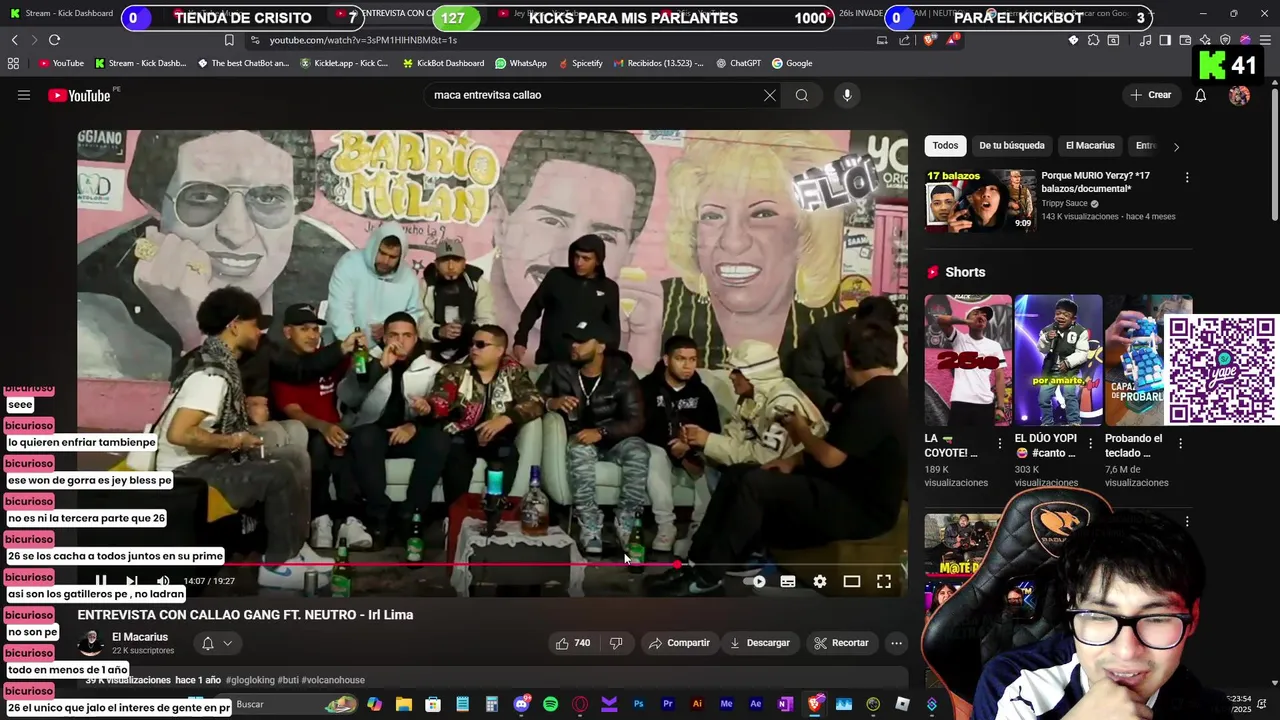Like the video with 740 likes

coord(573,643)
